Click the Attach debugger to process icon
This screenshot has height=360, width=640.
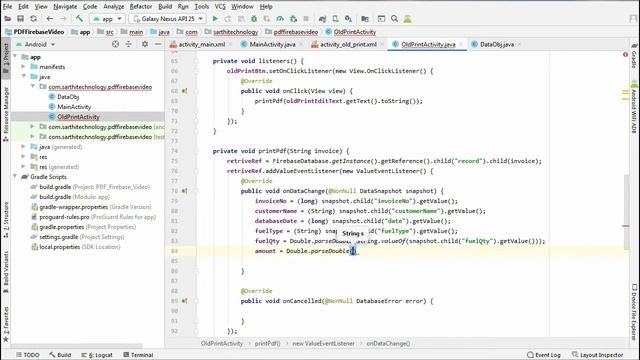pyautogui.click(x=293, y=19)
